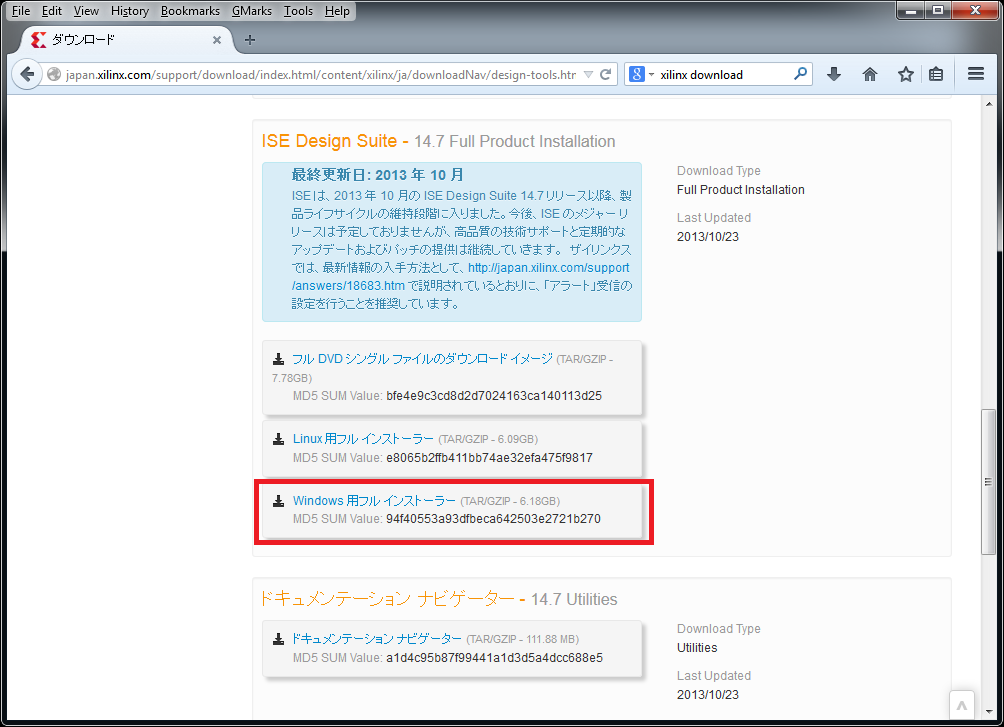Viewport: 1004px width, 727px height.
Task: Click the globe site identity icon
Action: click(x=54, y=74)
